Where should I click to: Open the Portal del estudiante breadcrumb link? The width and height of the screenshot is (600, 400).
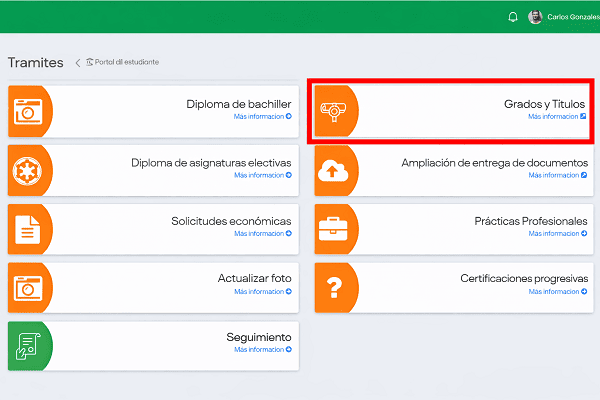125,62
